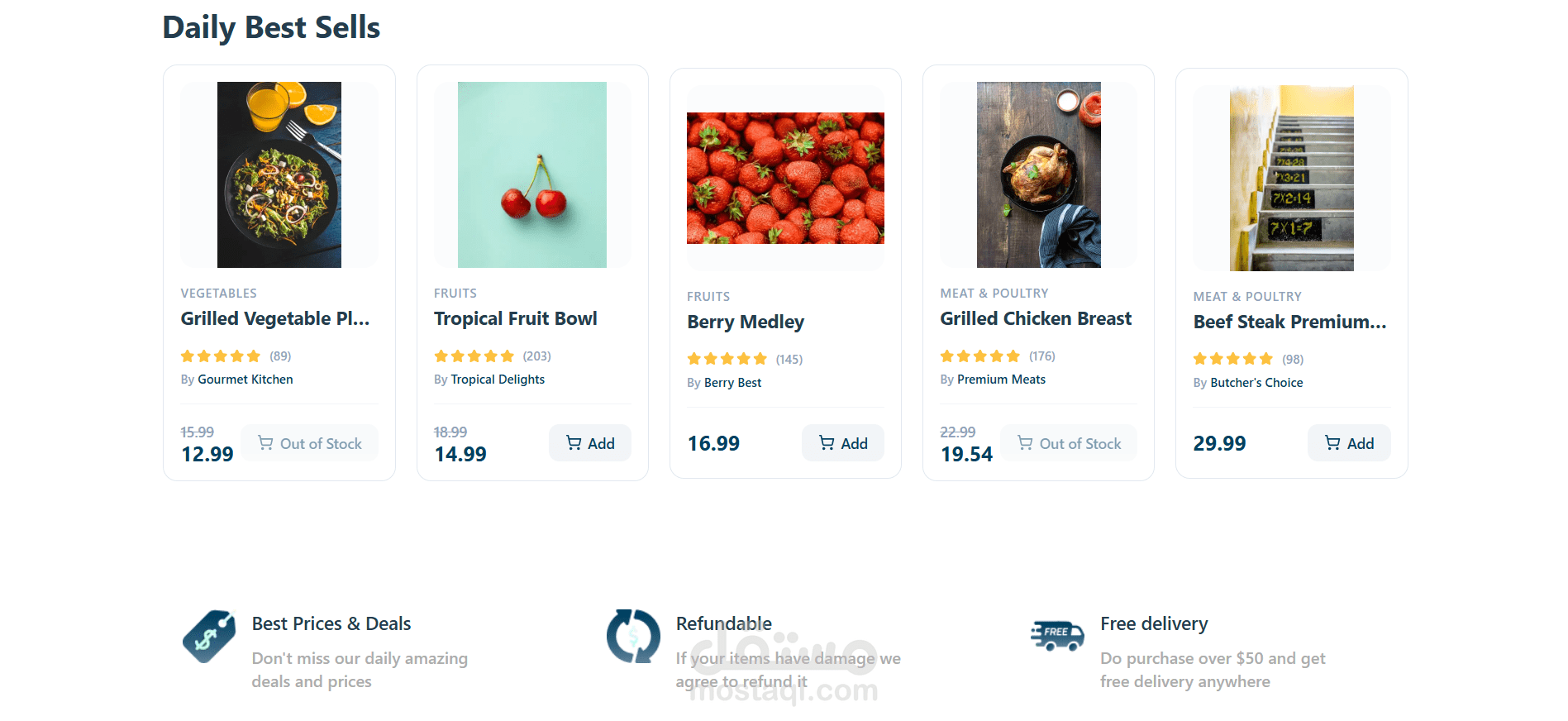
Task: Open the strawberries product image
Action: [x=785, y=178]
